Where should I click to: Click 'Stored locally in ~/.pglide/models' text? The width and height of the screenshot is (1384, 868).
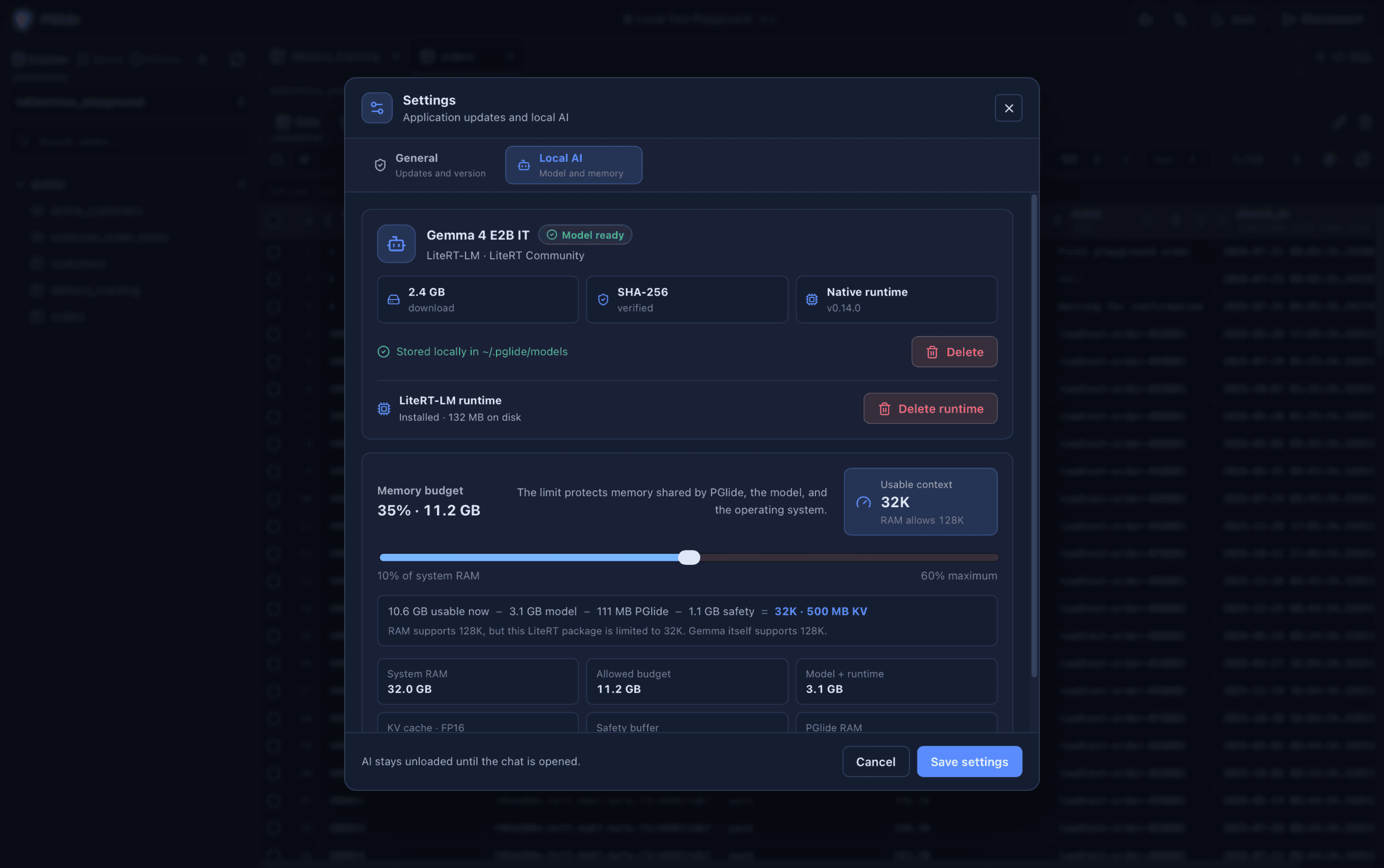[x=482, y=352]
